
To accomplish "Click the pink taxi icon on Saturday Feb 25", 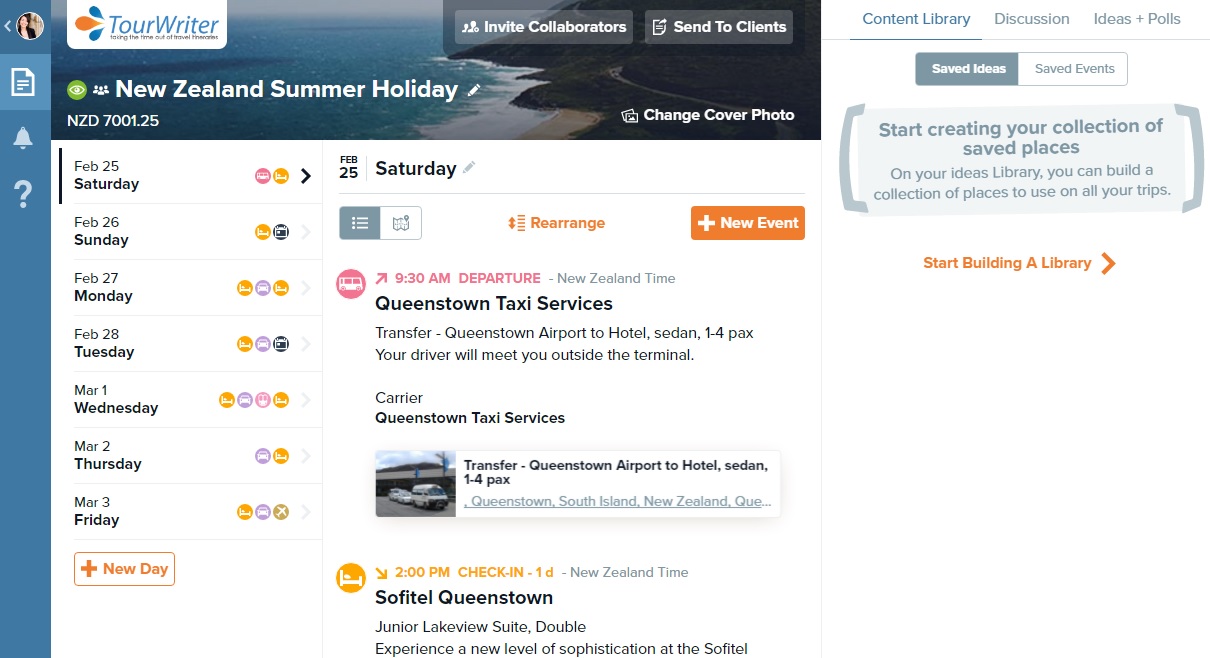I will (x=262, y=175).
